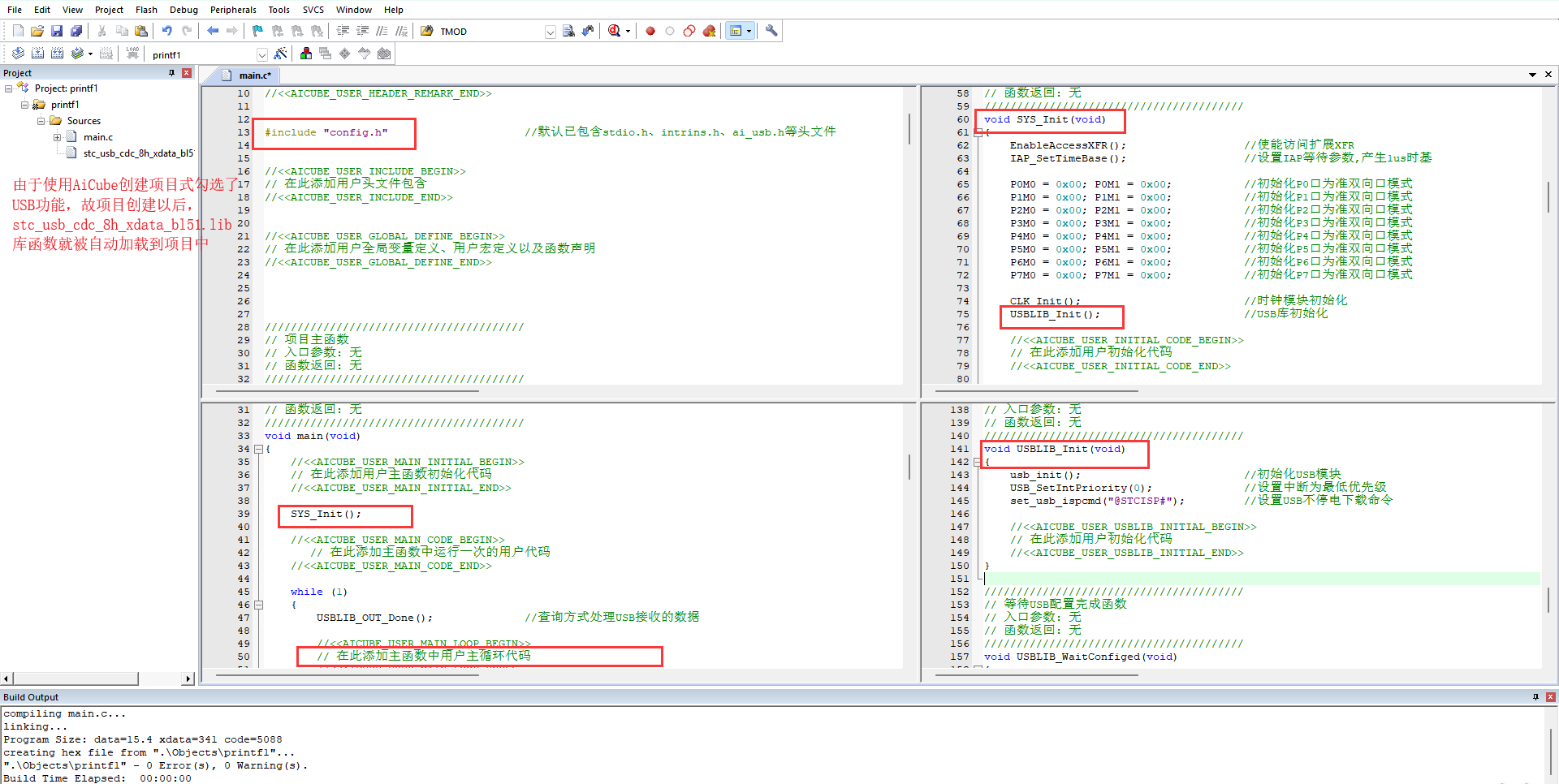
Task: Open Pack Installer icon
Action: point(384,54)
